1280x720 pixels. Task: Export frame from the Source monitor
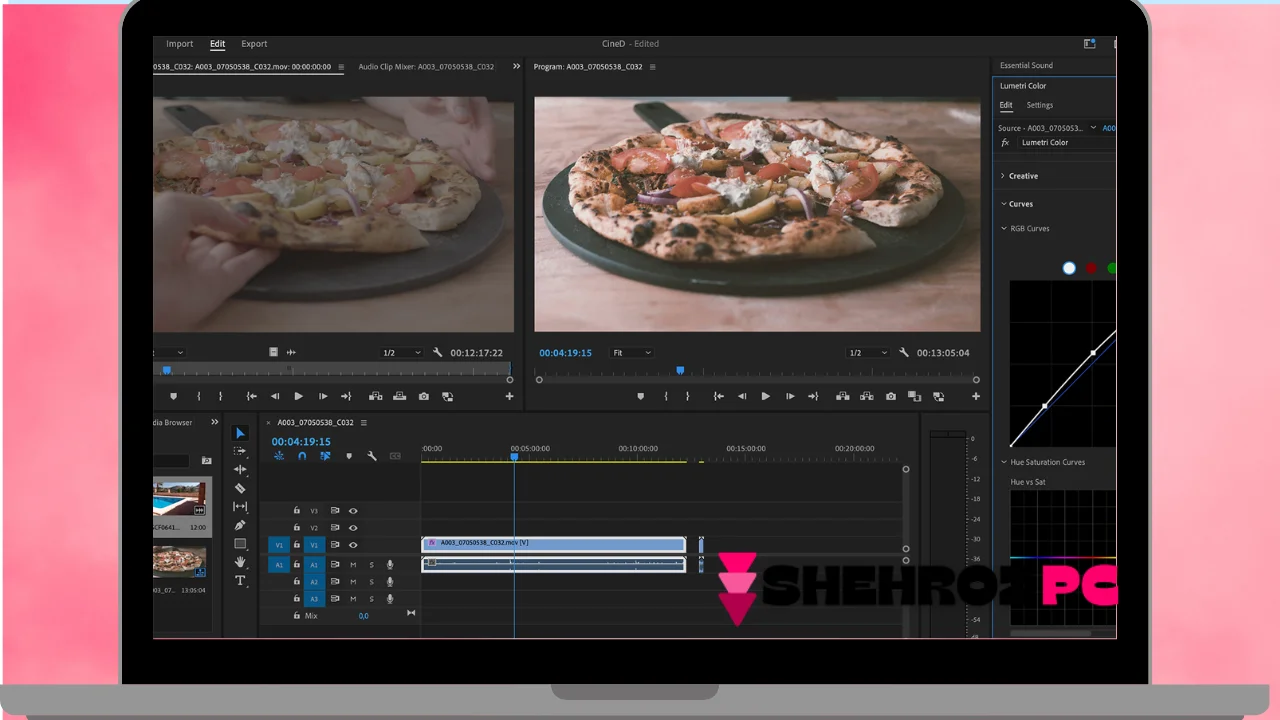tap(424, 397)
